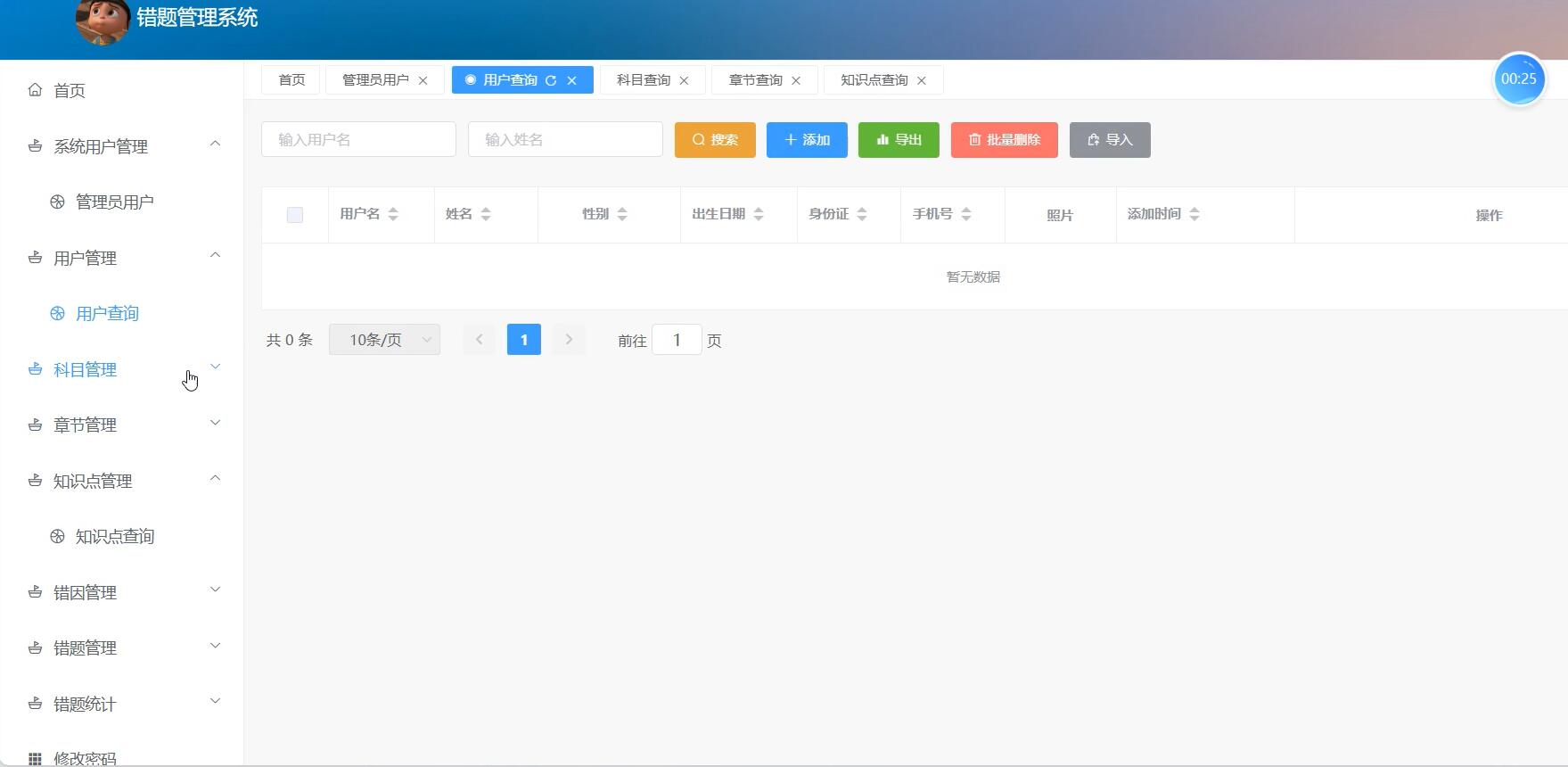Collapse the 知识点管理 menu chevron
Image resolution: width=1568 pixels, height=767 pixels.
click(215, 478)
